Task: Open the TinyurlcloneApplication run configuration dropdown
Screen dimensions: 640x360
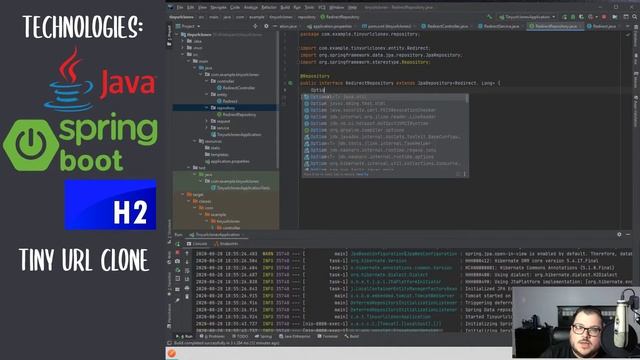Action: (527, 17)
